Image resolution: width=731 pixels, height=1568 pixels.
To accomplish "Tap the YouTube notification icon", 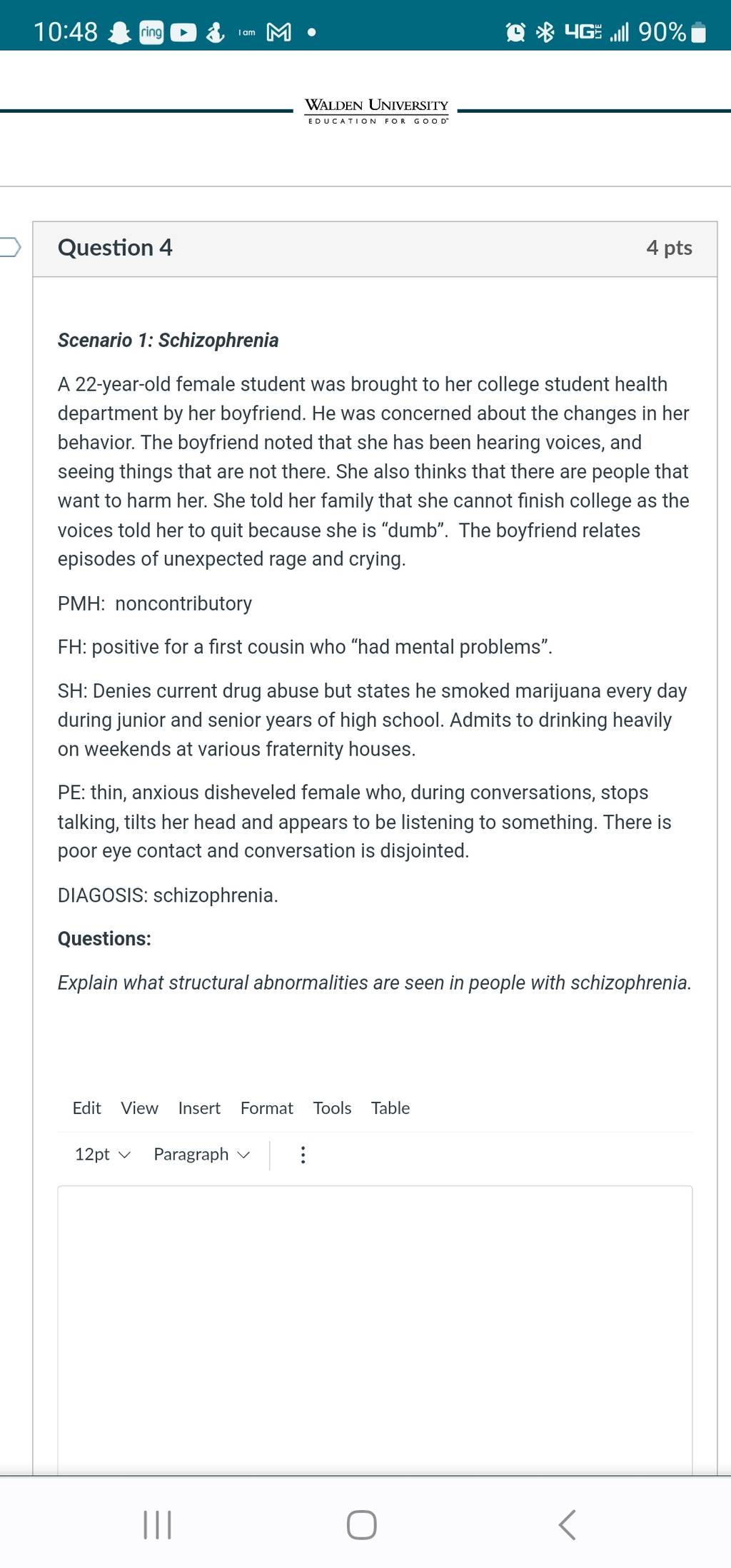I will [183, 32].
